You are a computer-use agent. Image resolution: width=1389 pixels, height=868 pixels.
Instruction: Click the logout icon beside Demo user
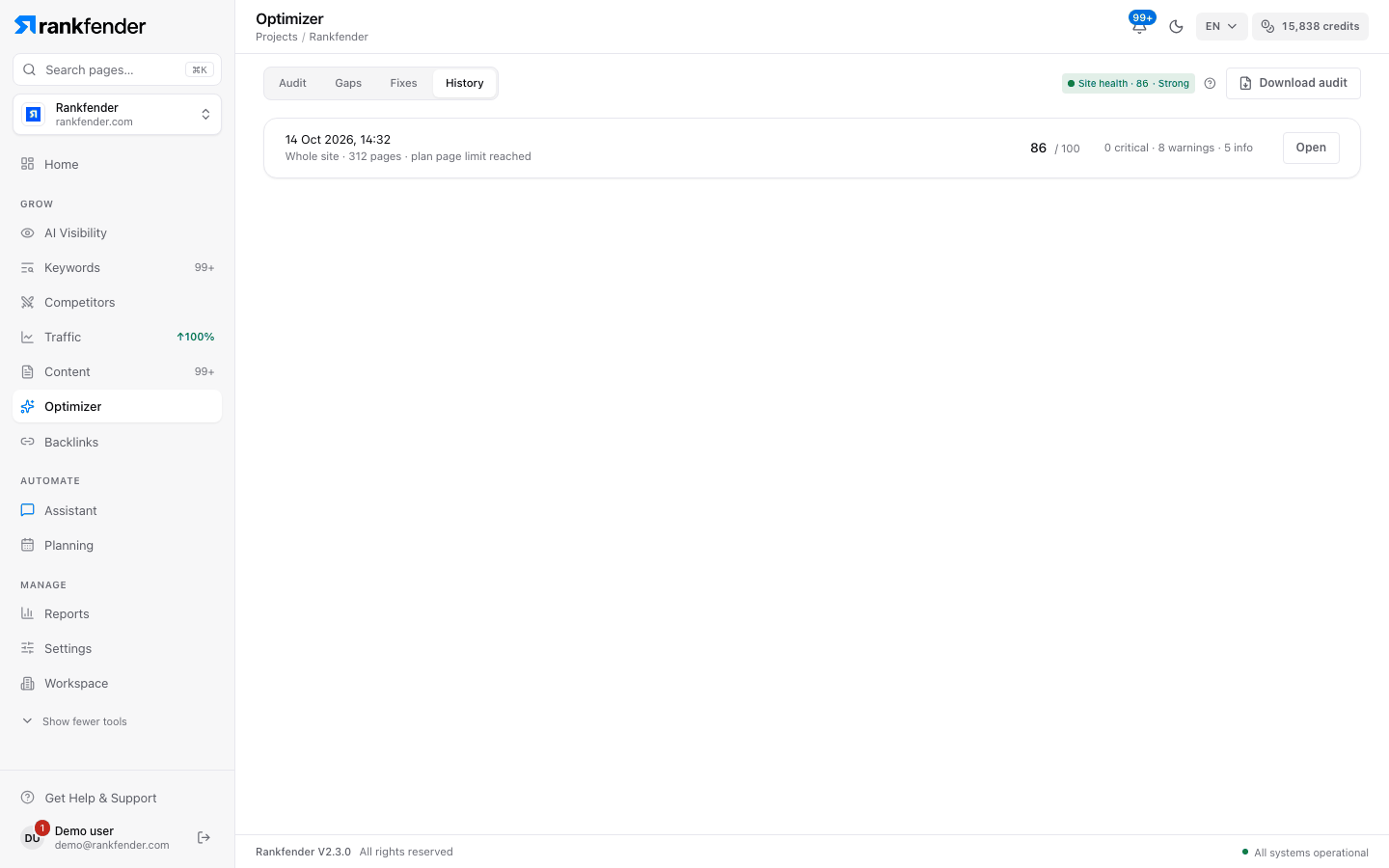pos(204,837)
